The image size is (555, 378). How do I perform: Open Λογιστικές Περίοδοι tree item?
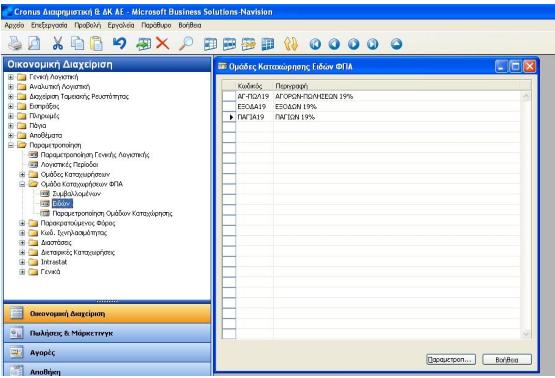(69, 165)
